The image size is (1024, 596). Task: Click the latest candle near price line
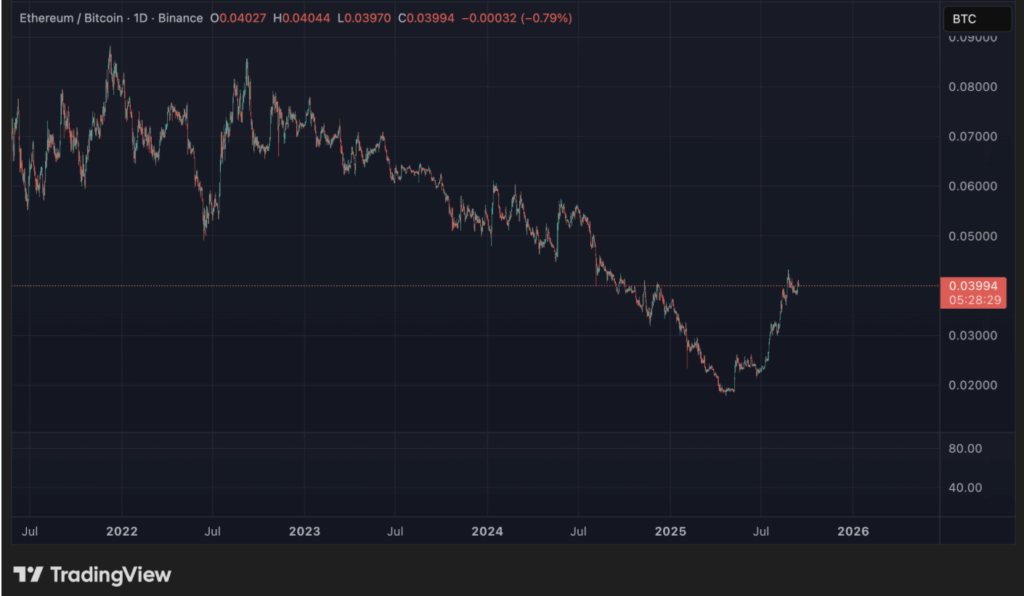tap(798, 285)
